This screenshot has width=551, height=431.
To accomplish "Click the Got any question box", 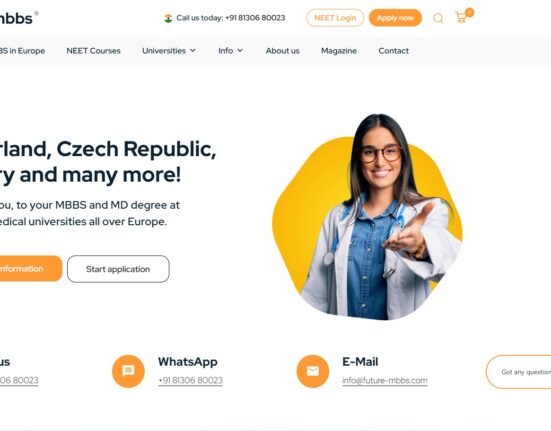I will click(x=519, y=372).
